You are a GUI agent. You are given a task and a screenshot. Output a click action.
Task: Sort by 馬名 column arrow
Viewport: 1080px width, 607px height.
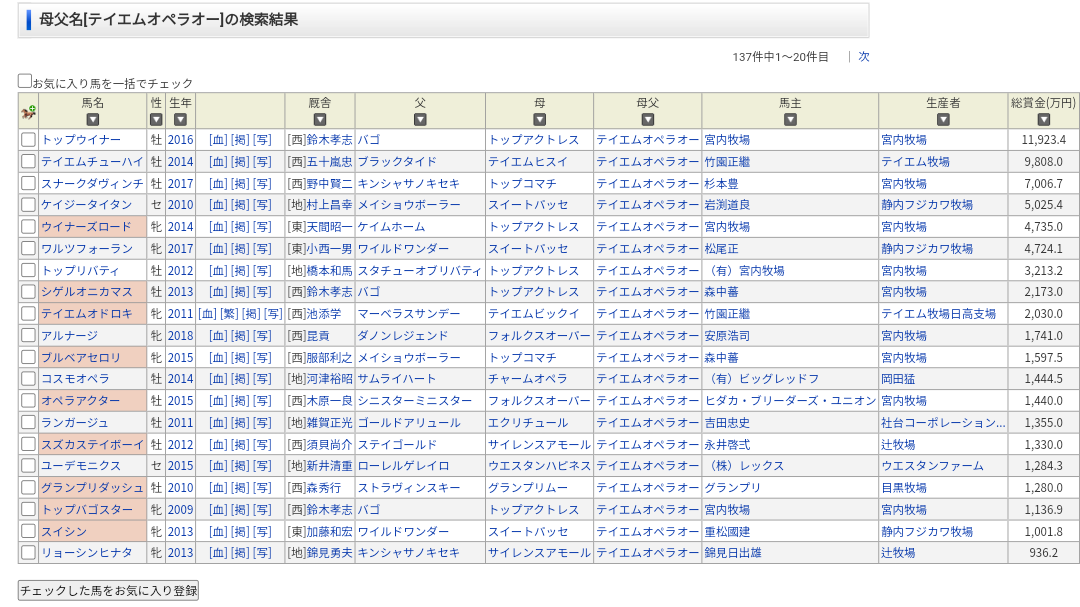pos(93,120)
